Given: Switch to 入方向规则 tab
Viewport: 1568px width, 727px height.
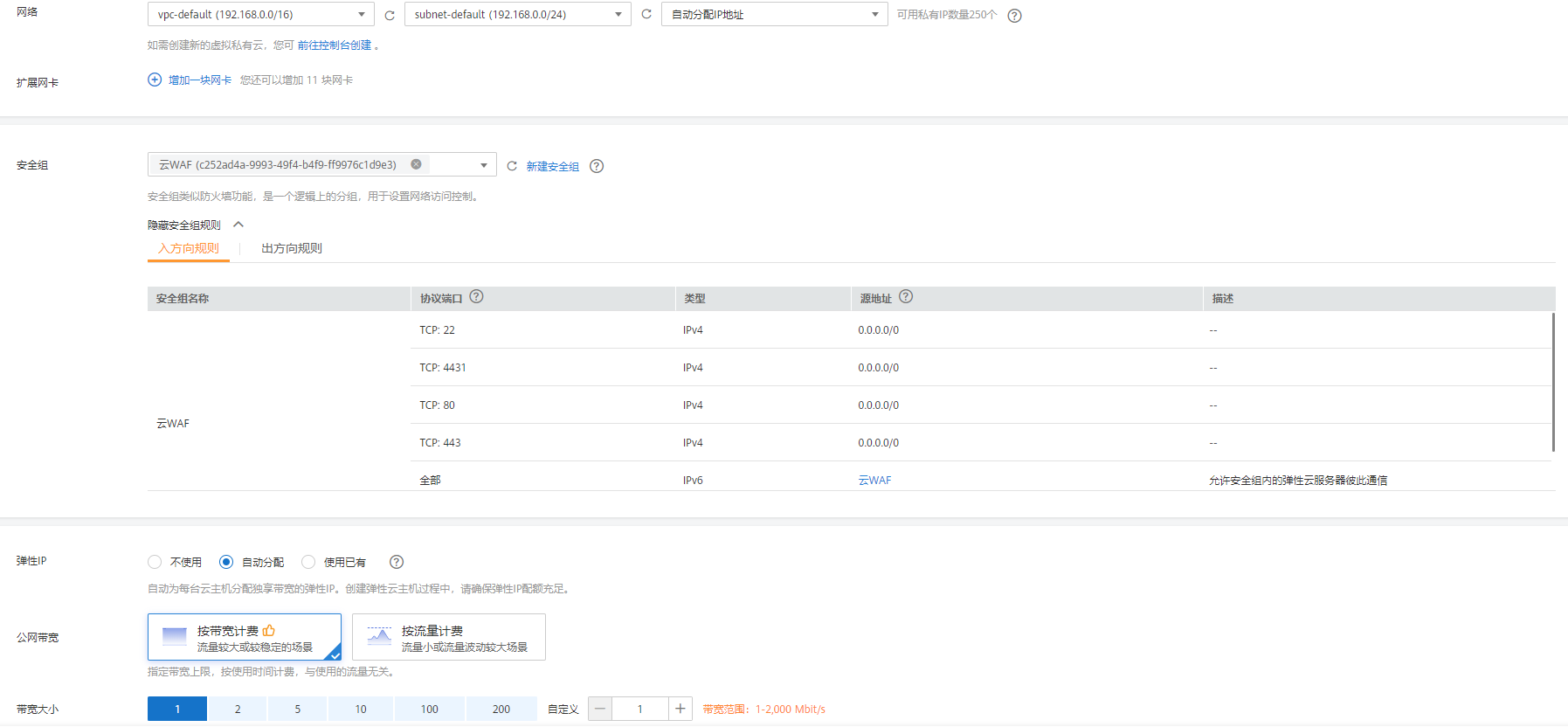Looking at the screenshot, I should click(x=189, y=248).
